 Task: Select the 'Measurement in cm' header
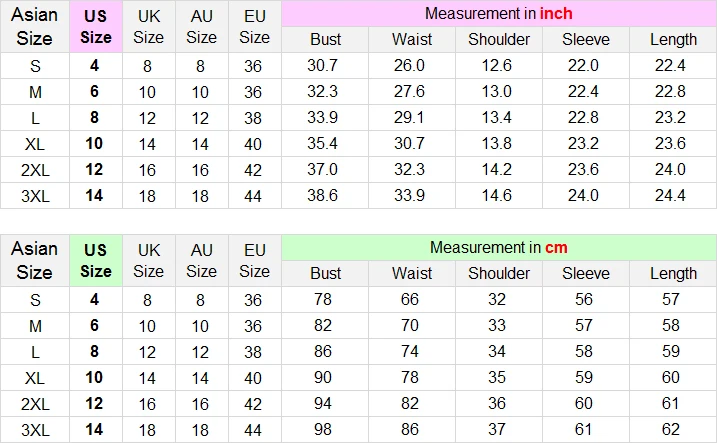pyautogui.click(x=499, y=248)
